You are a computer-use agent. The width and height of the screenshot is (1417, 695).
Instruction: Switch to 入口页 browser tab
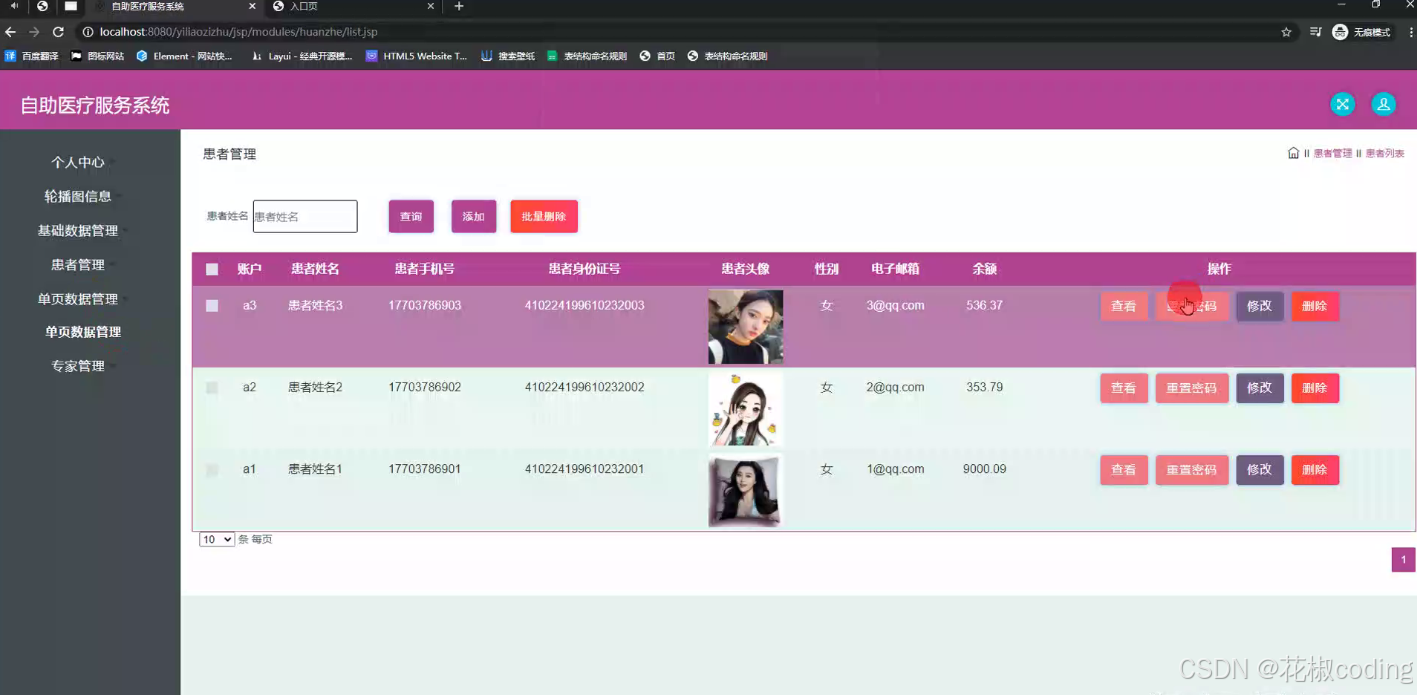point(355,6)
